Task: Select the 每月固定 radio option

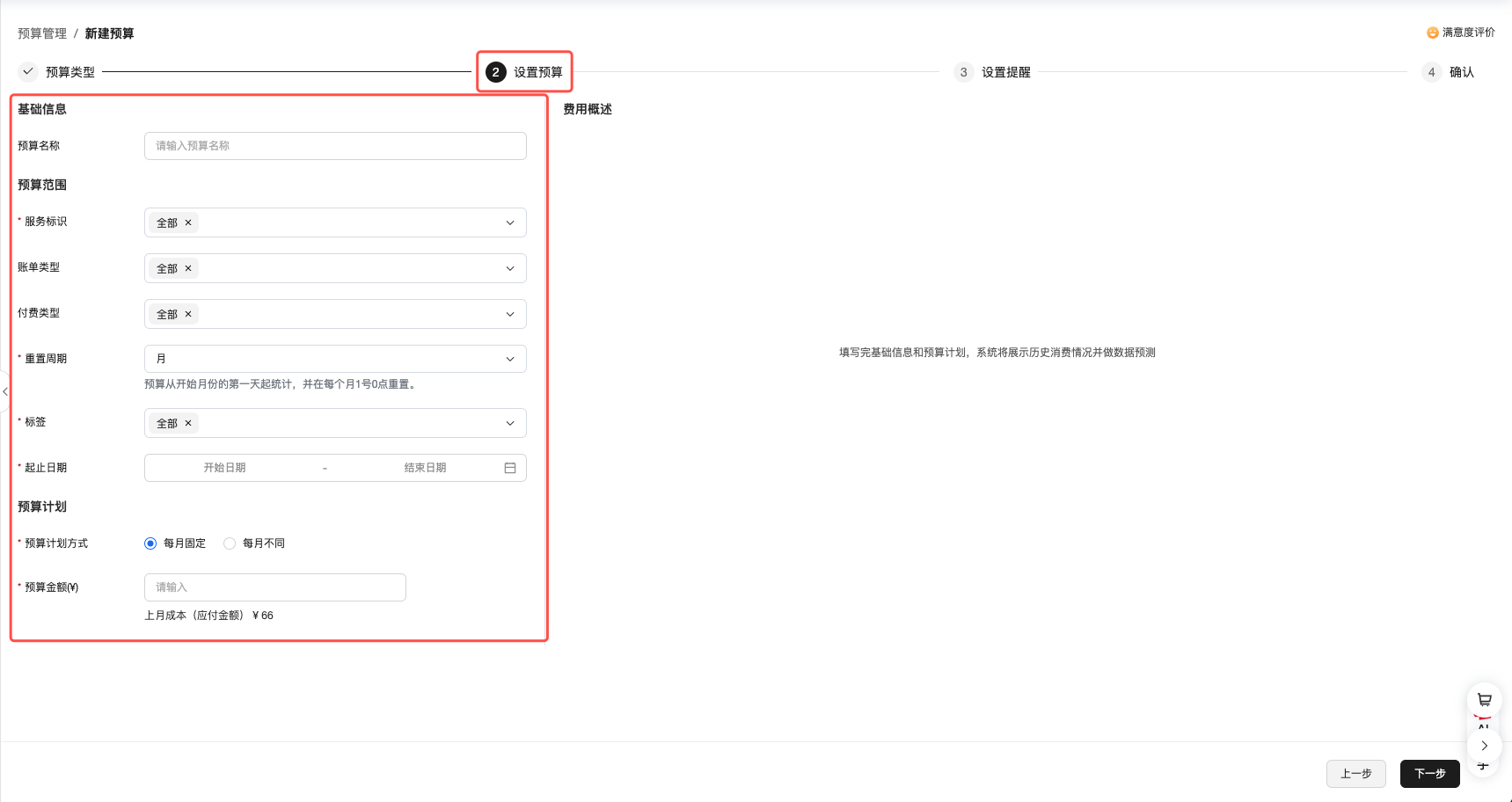Action: (150, 543)
